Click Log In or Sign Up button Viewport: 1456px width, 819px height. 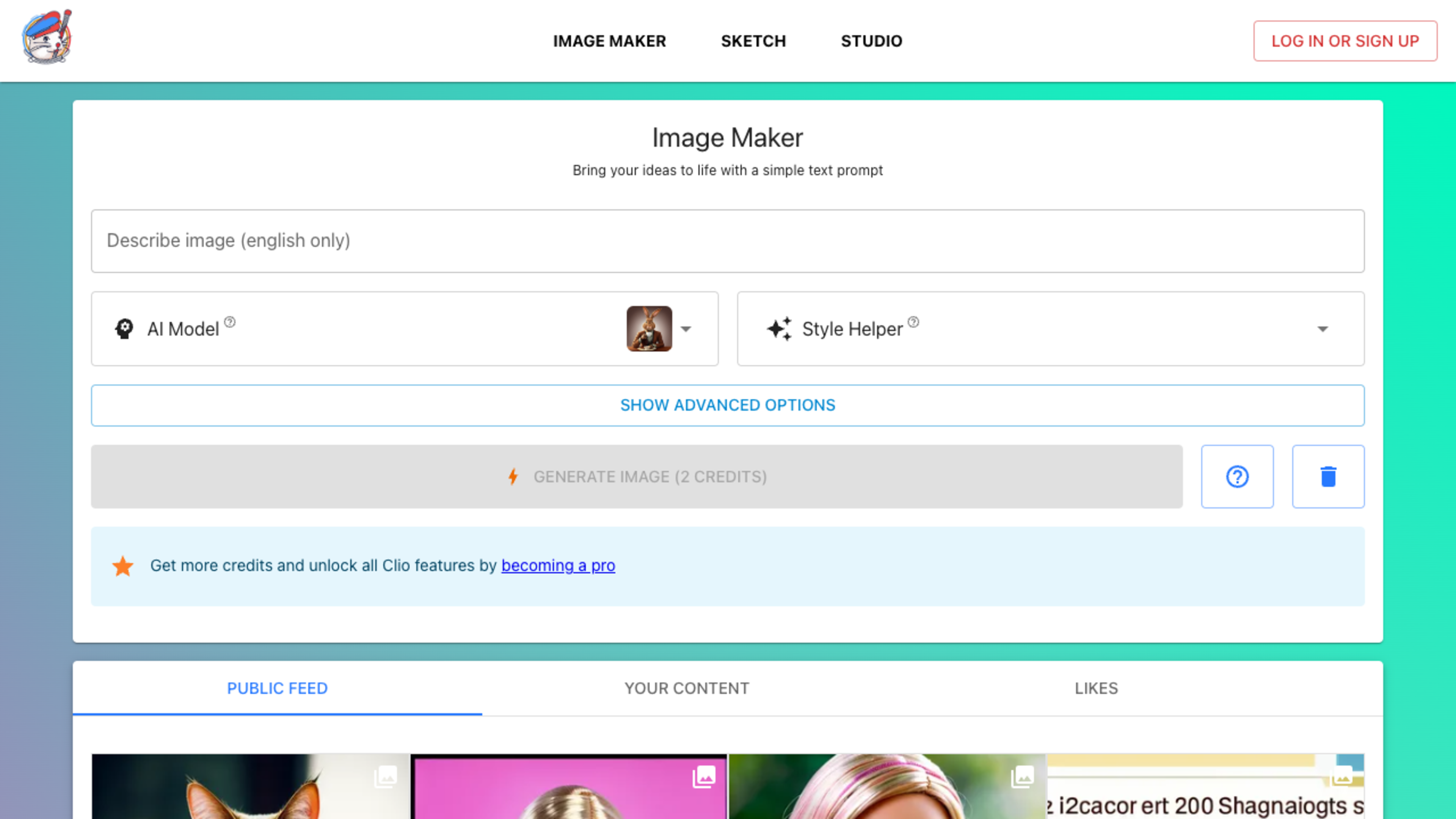coord(1345,41)
